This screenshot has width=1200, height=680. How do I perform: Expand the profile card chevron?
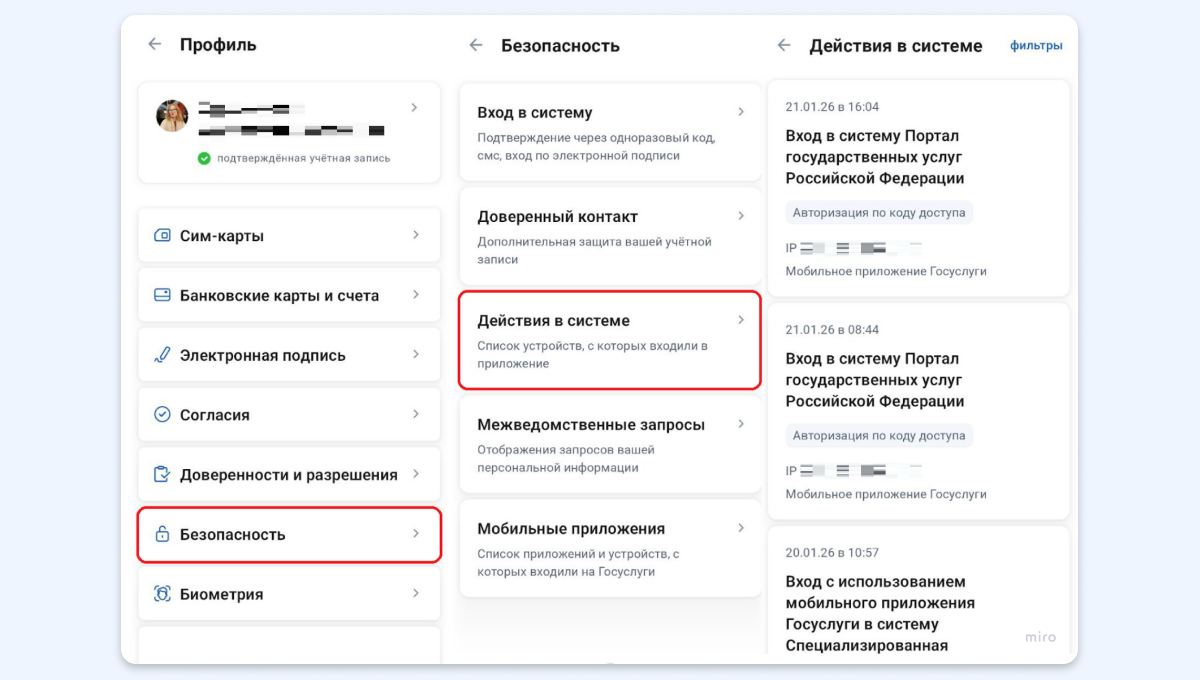point(415,107)
